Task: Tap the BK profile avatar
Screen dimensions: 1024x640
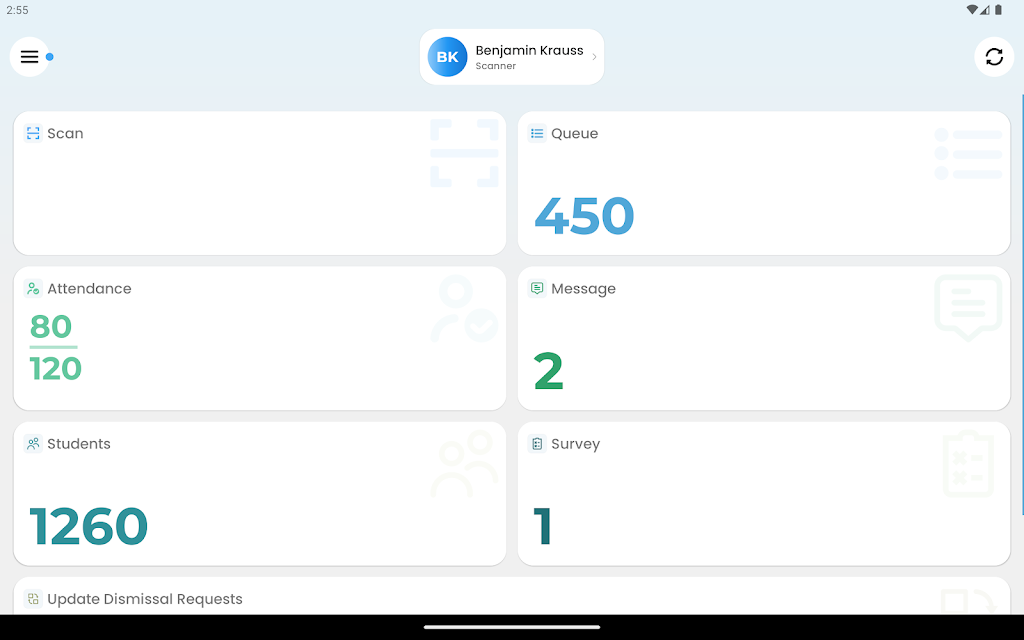Action: [x=447, y=57]
